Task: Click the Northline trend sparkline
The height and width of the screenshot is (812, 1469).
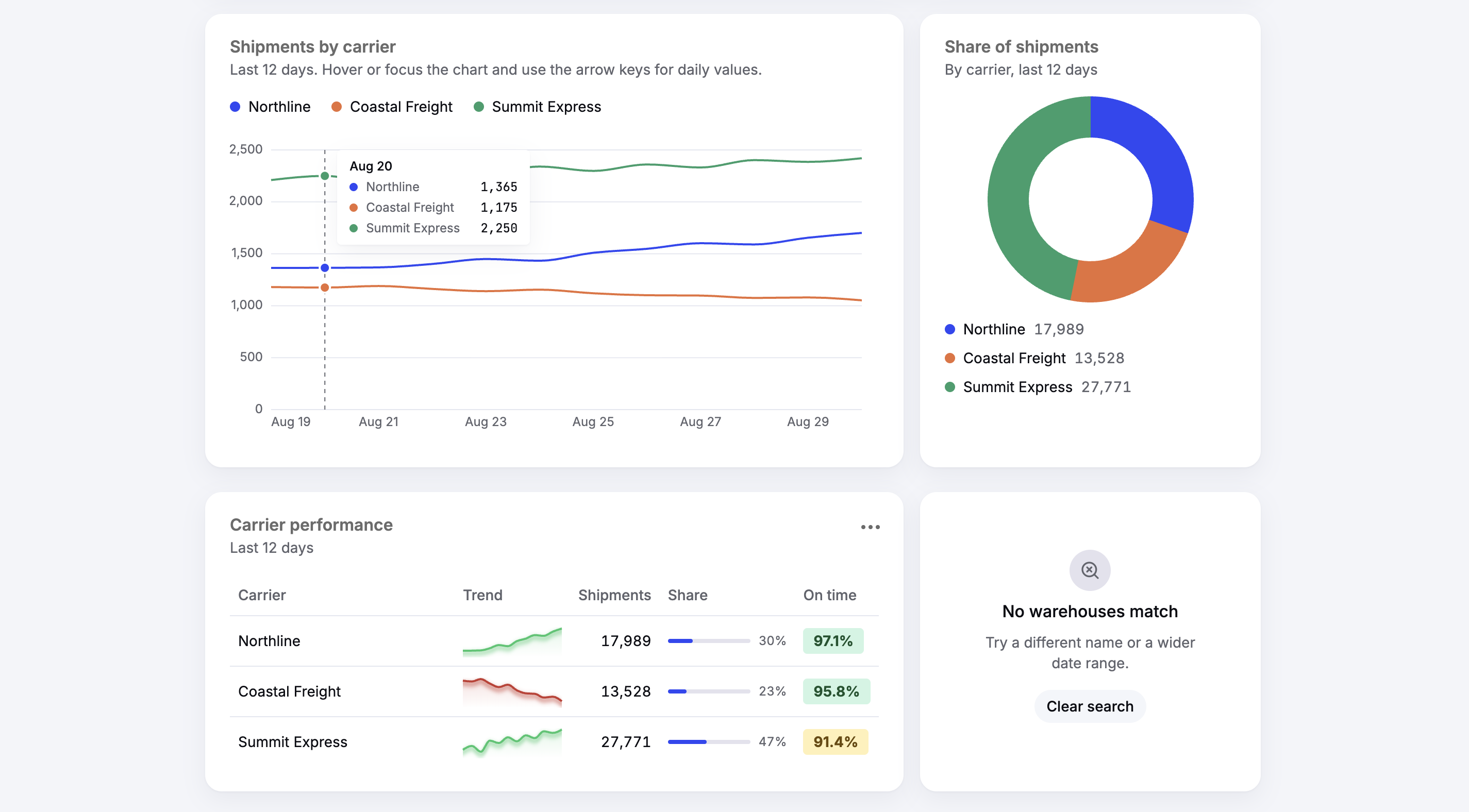Action: click(512, 641)
